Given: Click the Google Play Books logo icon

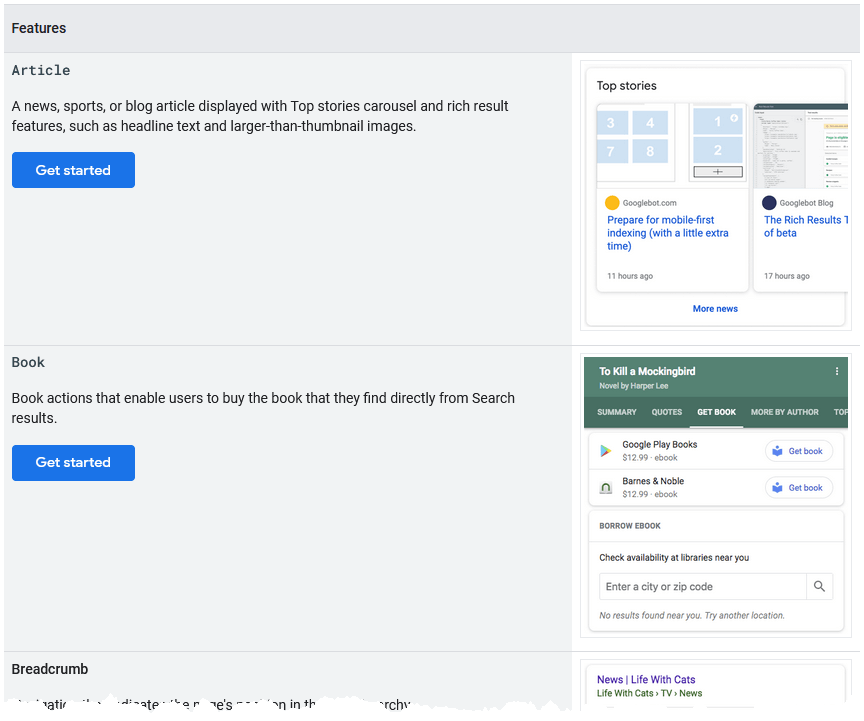Looking at the screenshot, I should (606, 451).
